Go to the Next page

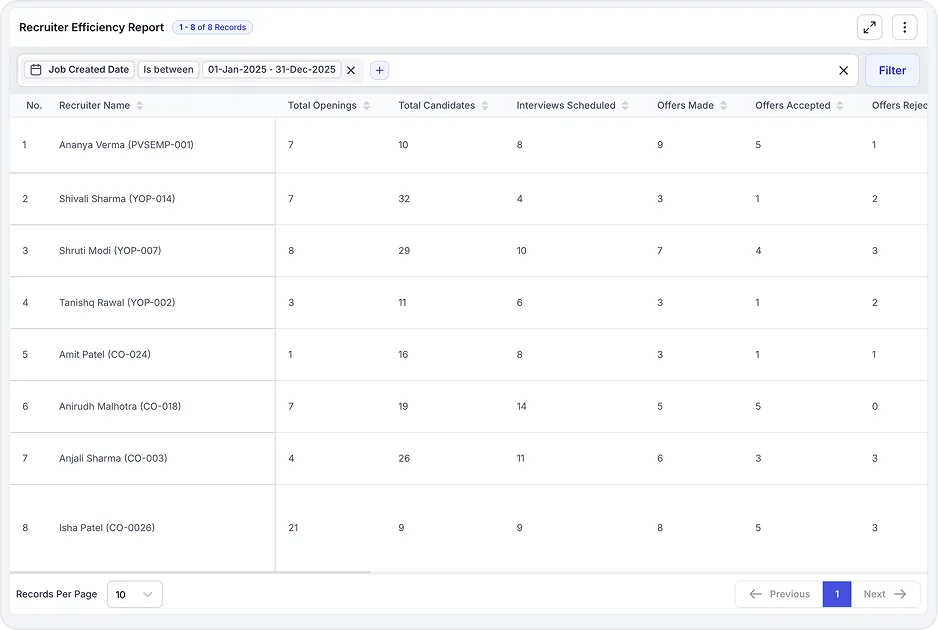[885, 594]
